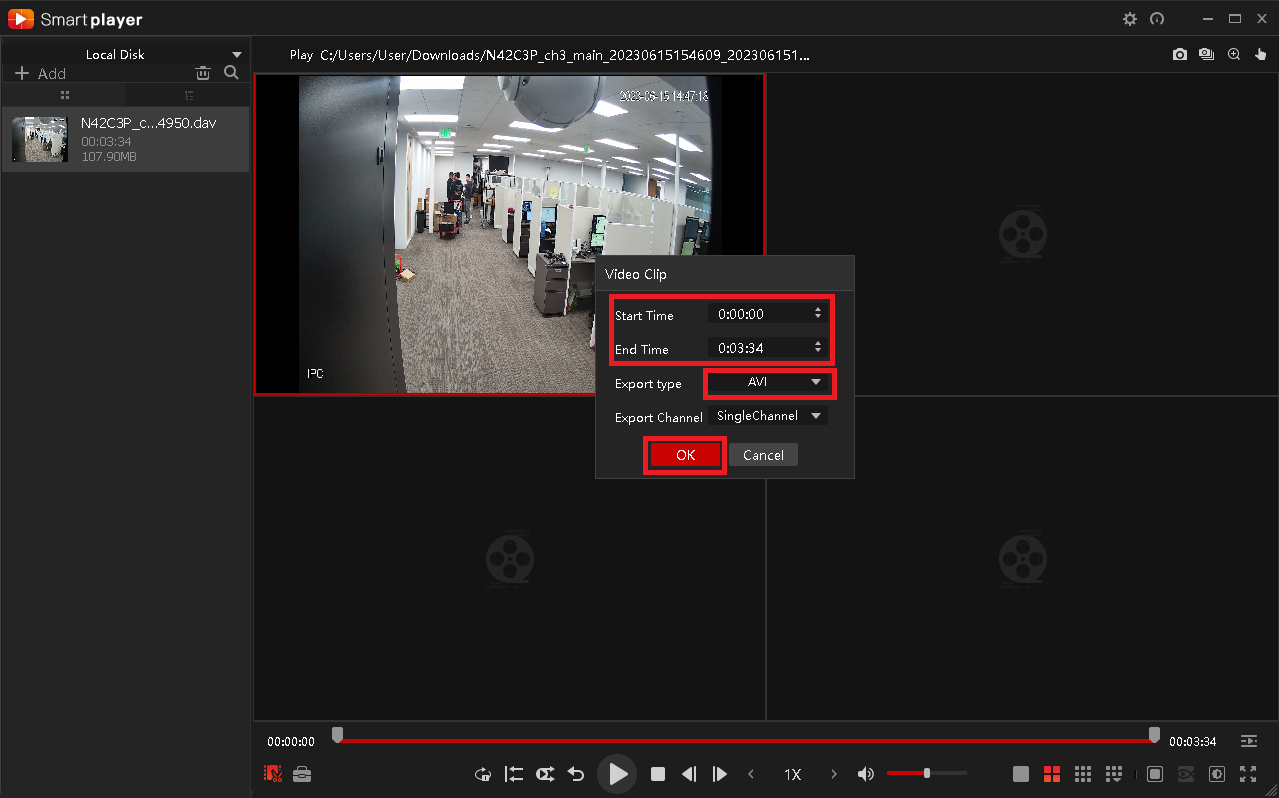The image size is (1279, 798).
Task: Click the digital zoom magnifier icon
Action: pos(1234,55)
